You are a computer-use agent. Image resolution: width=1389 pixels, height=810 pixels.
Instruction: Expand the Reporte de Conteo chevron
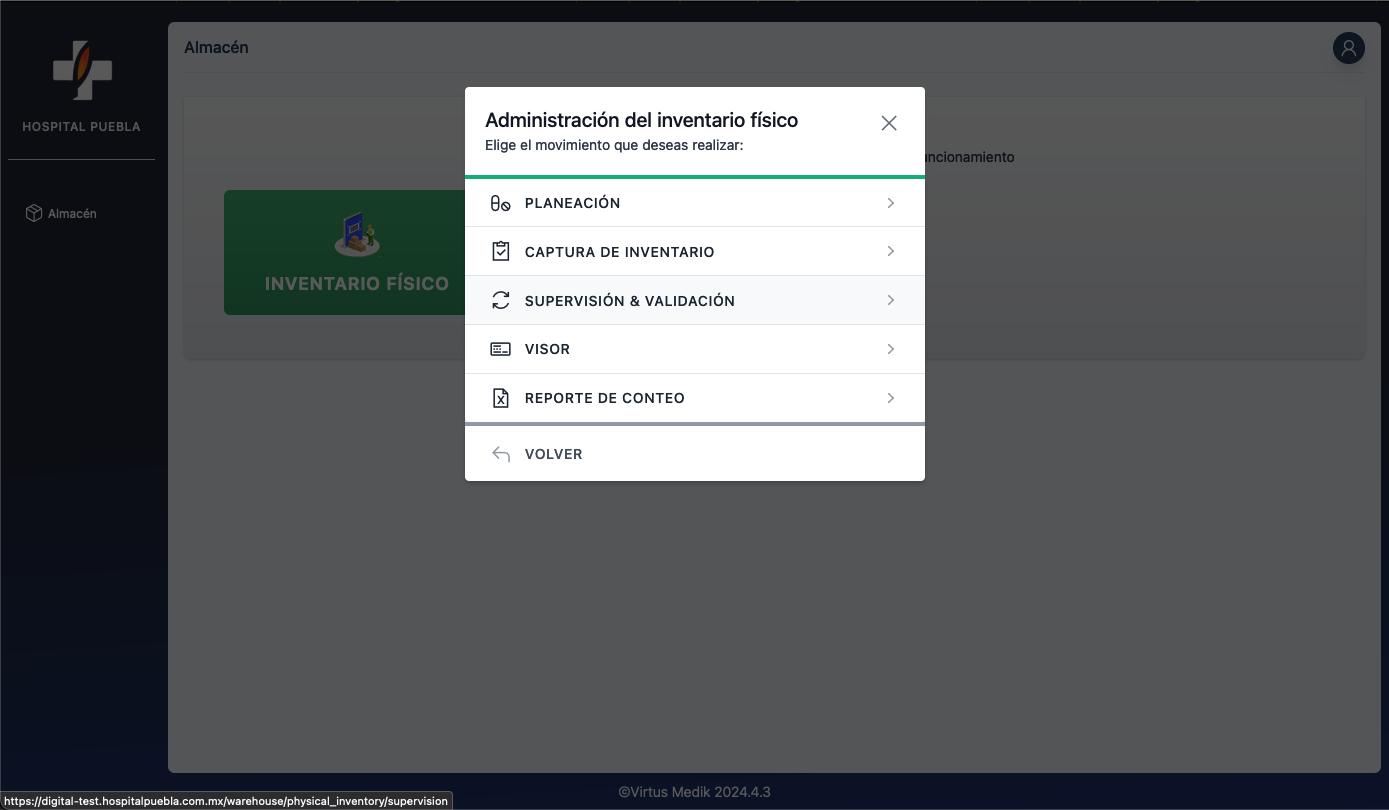coord(890,398)
